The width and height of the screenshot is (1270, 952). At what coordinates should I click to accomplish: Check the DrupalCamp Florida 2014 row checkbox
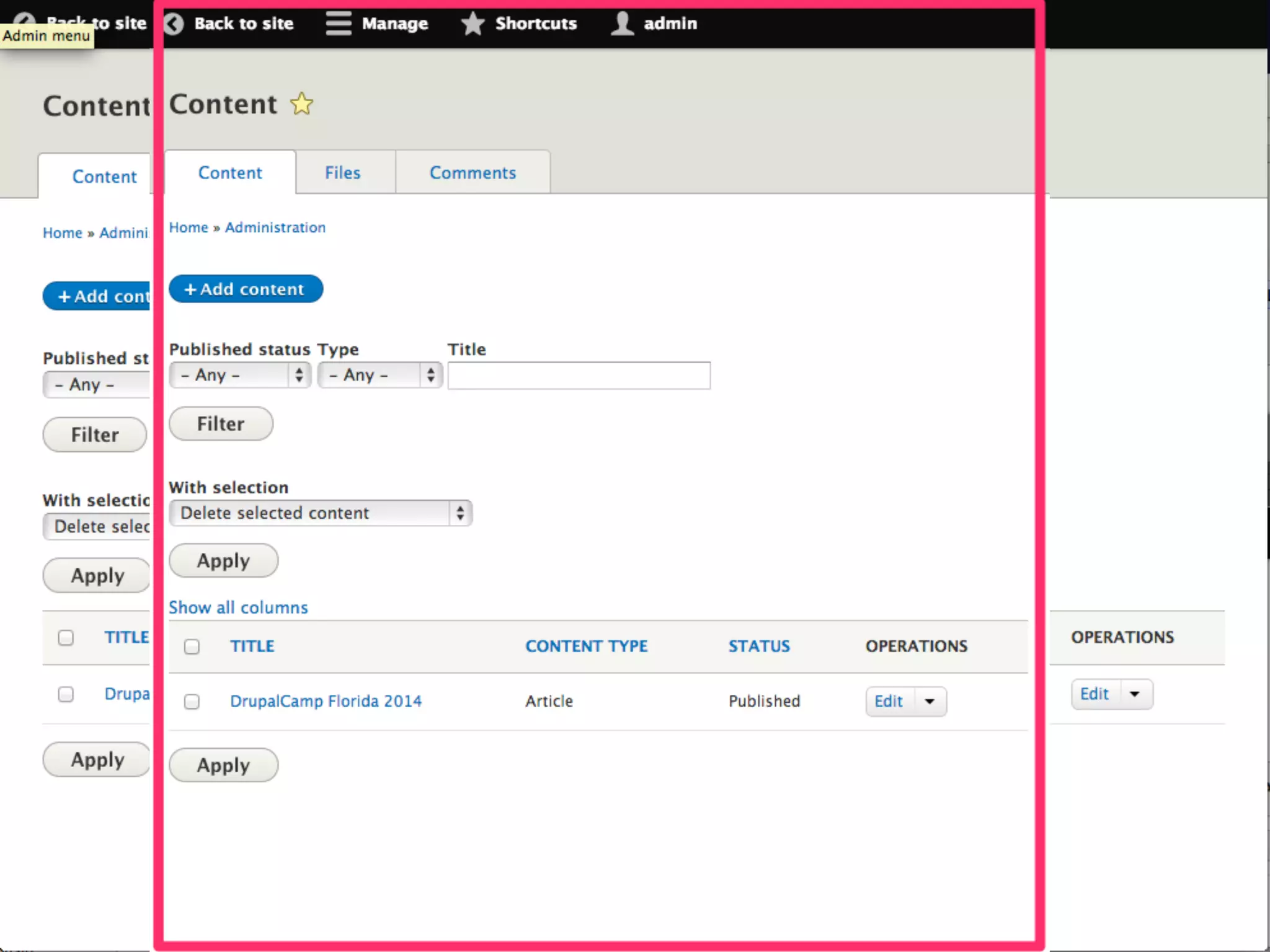pyautogui.click(x=192, y=702)
